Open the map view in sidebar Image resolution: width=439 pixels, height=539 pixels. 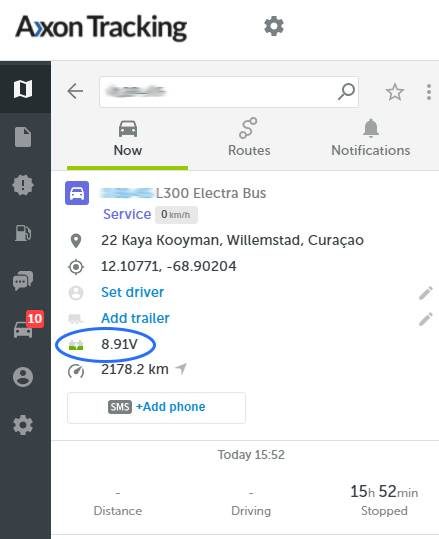coord(23,89)
